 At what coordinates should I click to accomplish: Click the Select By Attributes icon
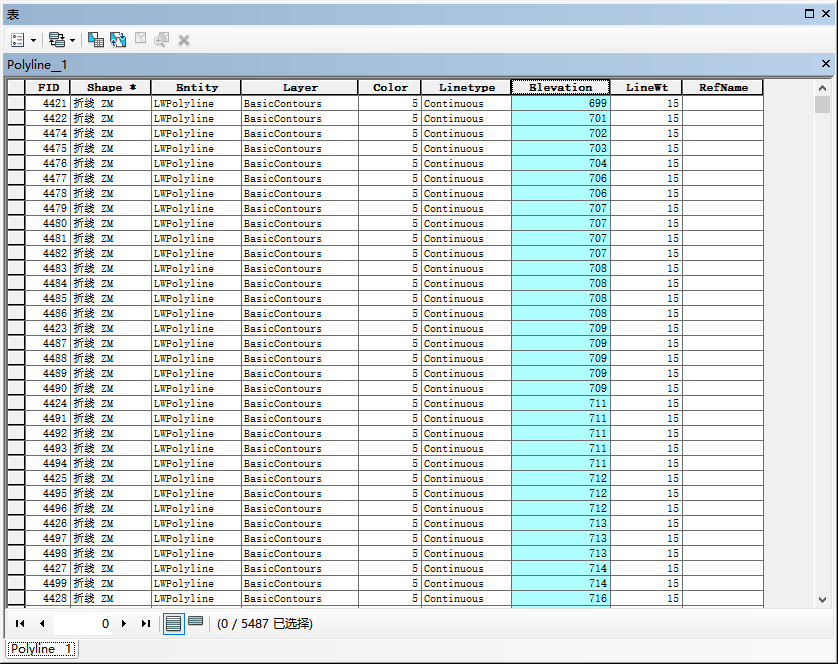coord(96,40)
